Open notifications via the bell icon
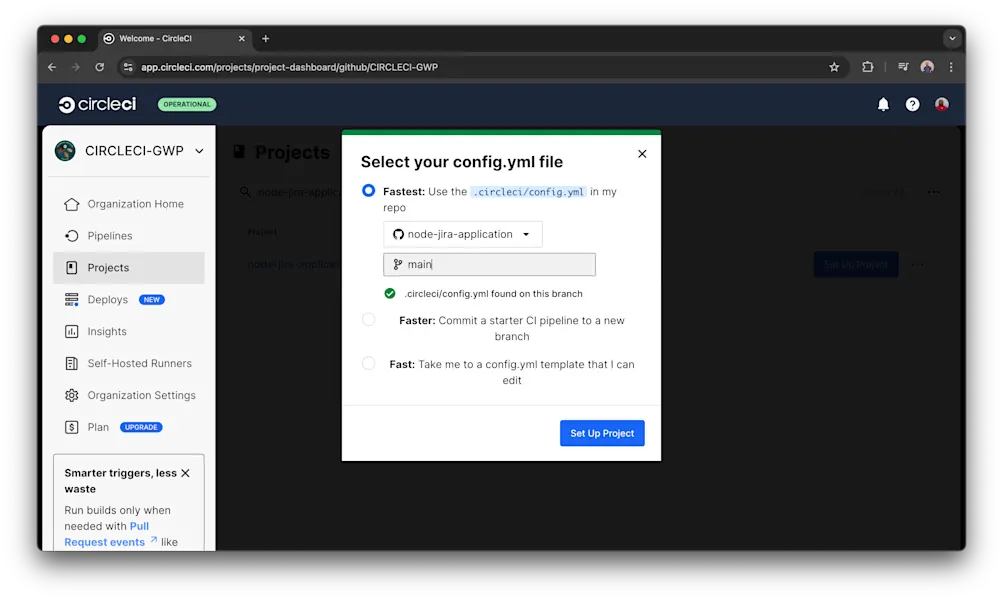 pyautogui.click(x=883, y=104)
